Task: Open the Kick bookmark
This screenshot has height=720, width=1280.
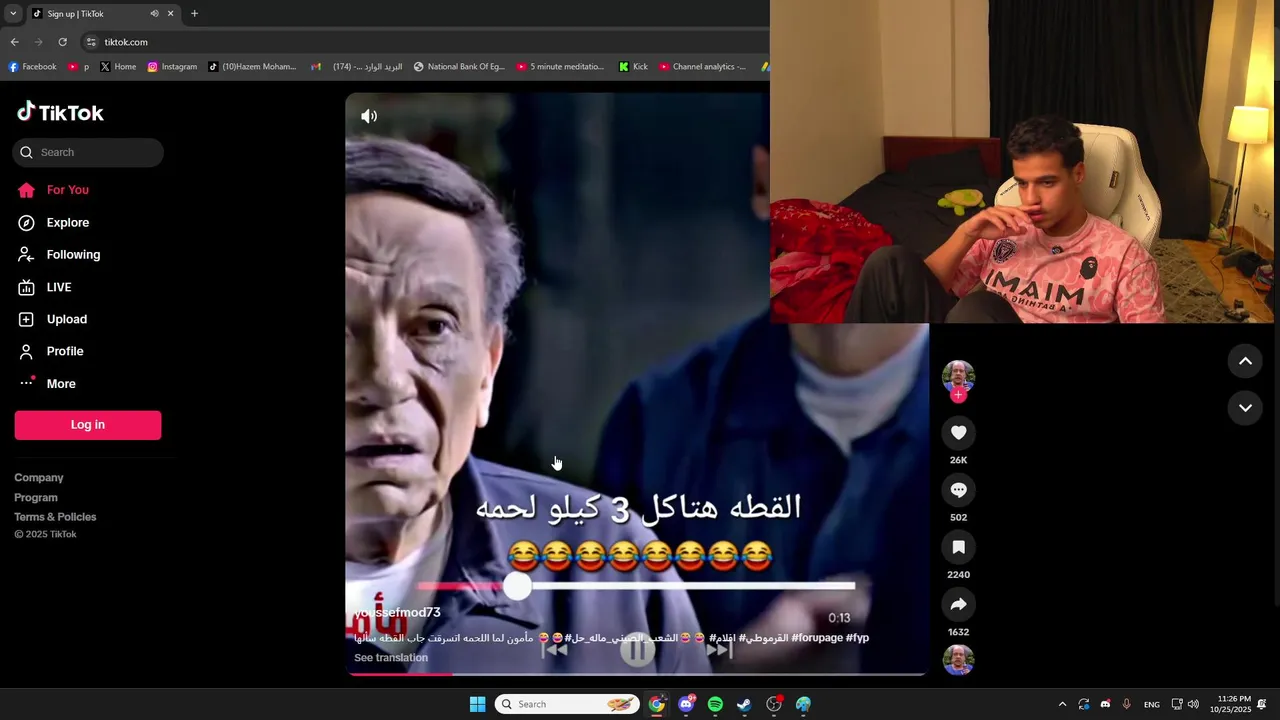Action: click(x=633, y=67)
